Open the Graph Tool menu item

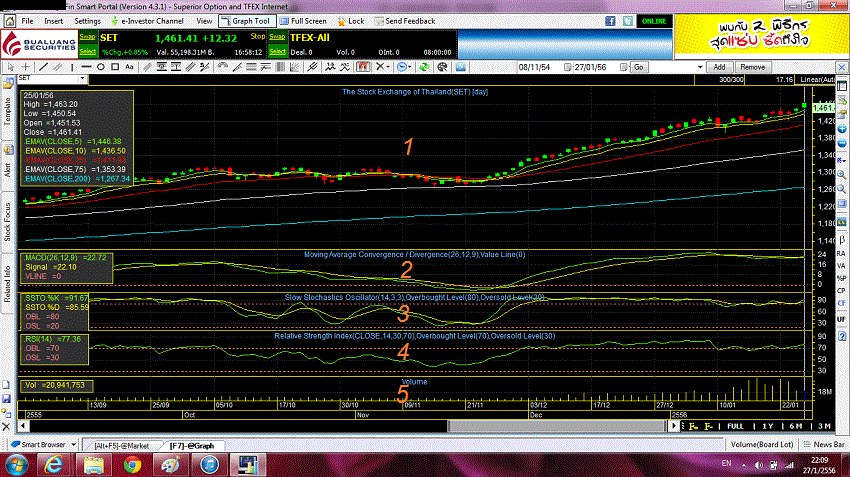pyautogui.click(x=247, y=21)
